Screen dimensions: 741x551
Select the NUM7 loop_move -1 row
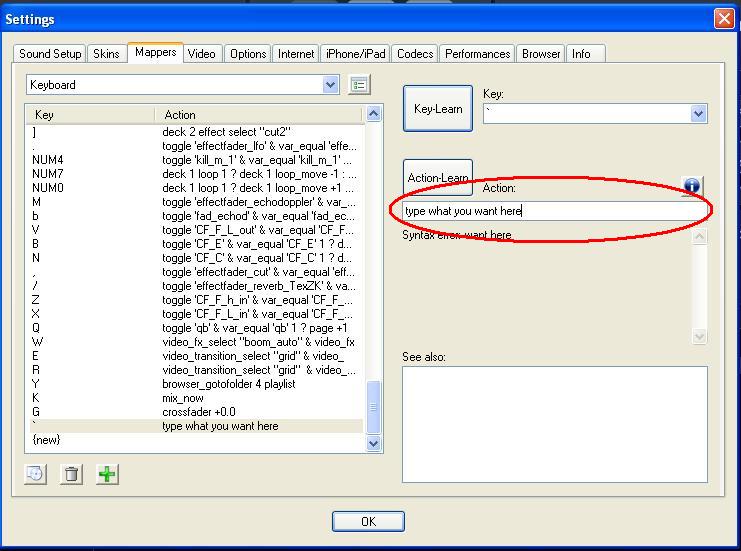196,174
